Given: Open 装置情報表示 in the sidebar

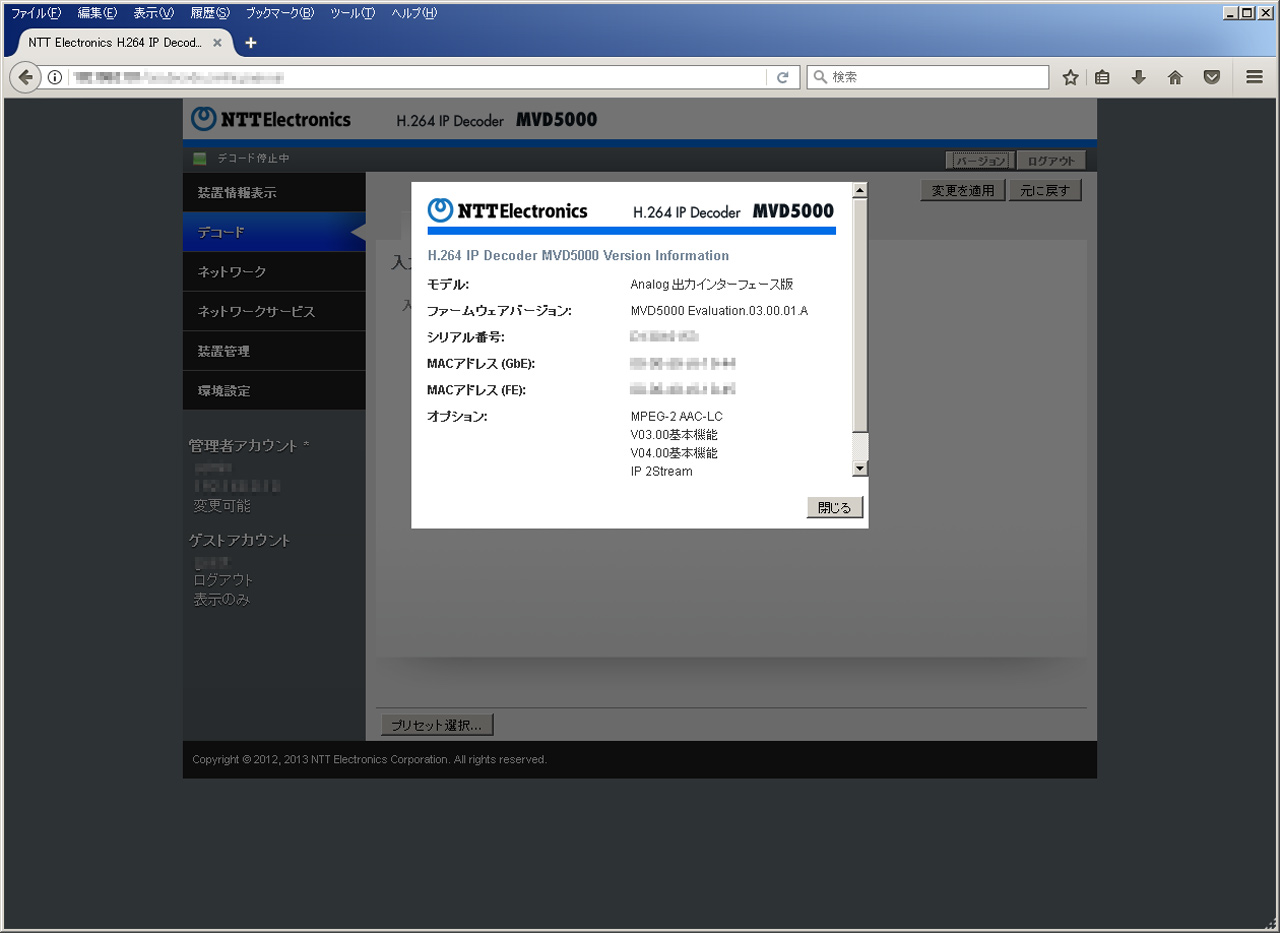Looking at the screenshot, I should 274,192.
